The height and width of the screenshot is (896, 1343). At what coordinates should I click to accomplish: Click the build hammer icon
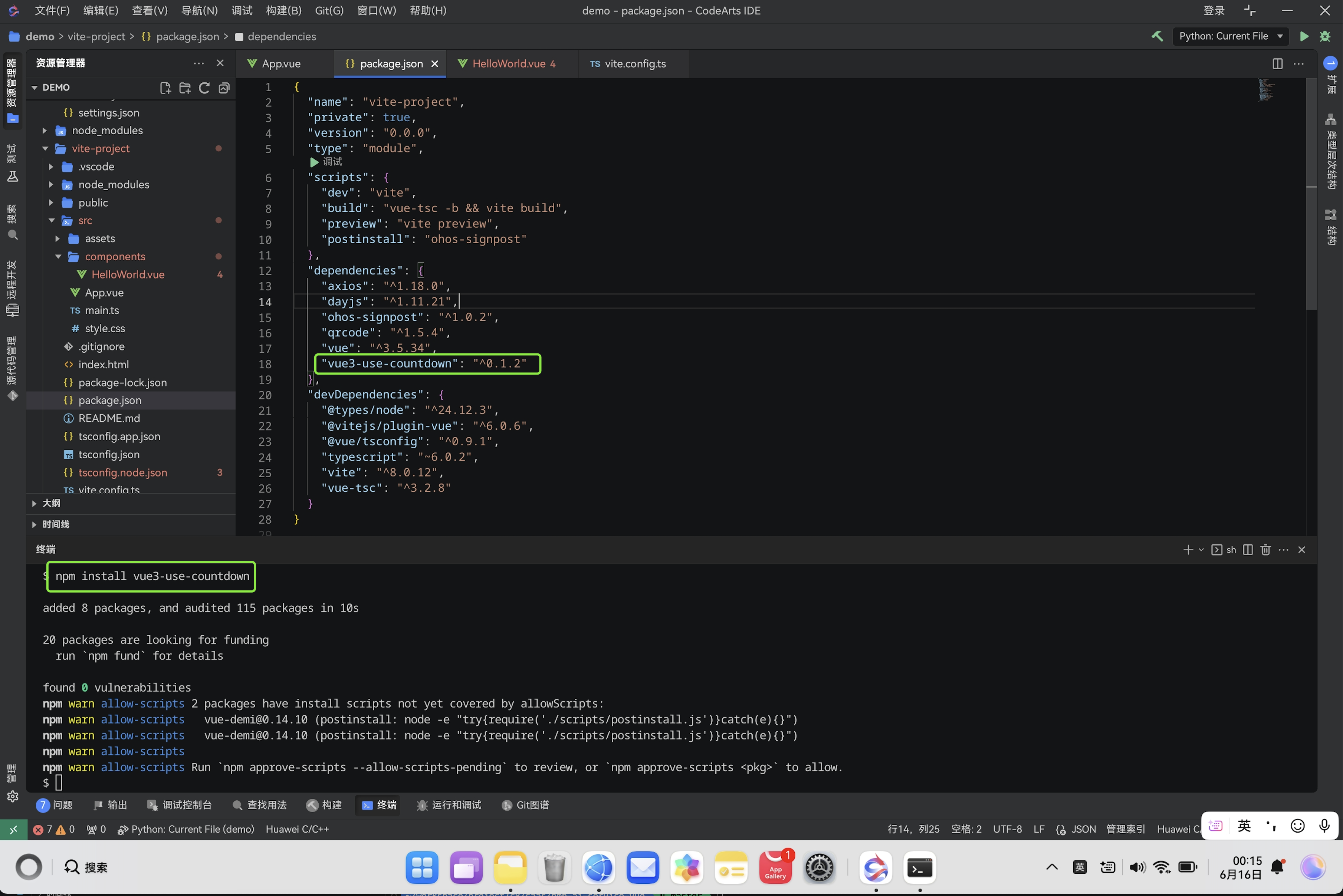click(x=1157, y=36)
